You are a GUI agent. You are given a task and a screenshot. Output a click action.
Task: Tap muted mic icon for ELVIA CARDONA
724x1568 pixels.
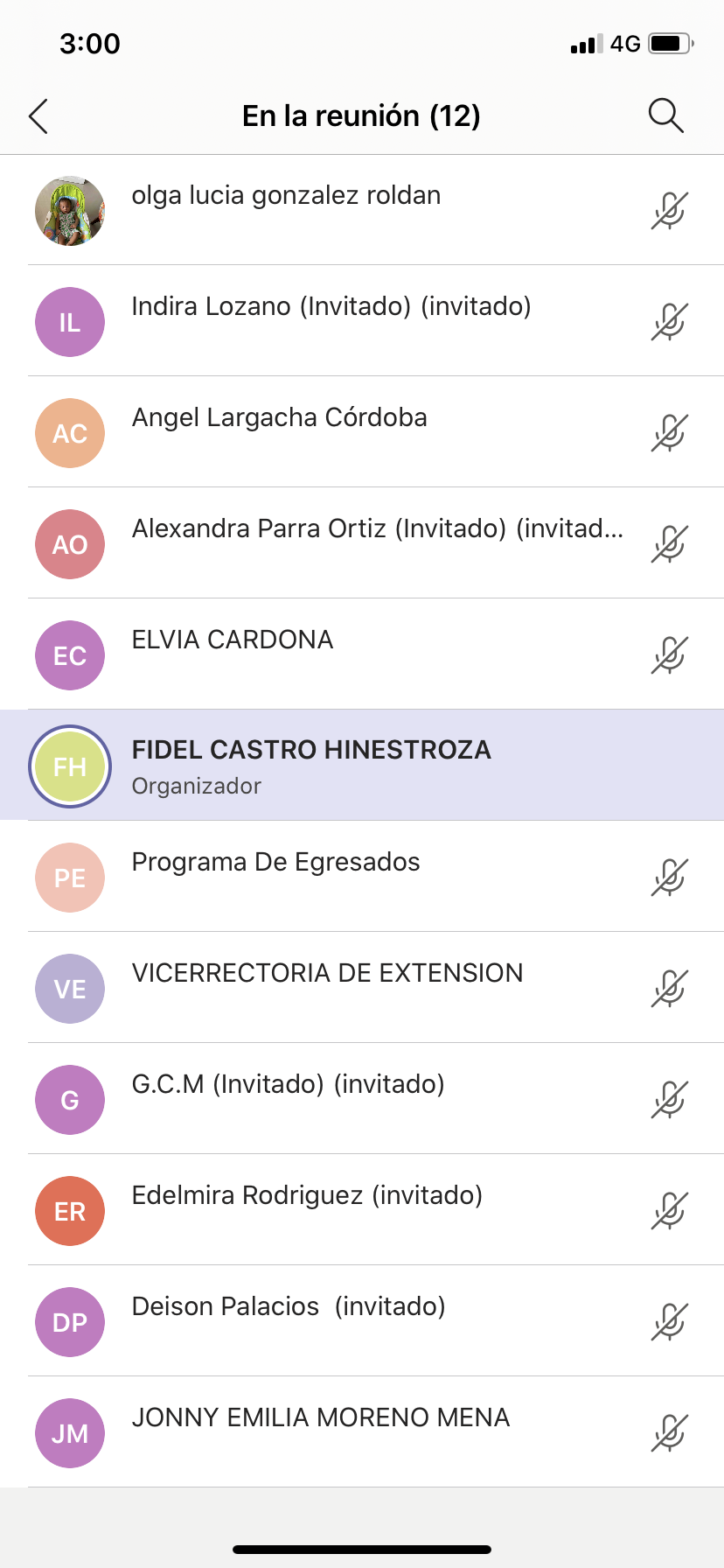pos(670,655)
